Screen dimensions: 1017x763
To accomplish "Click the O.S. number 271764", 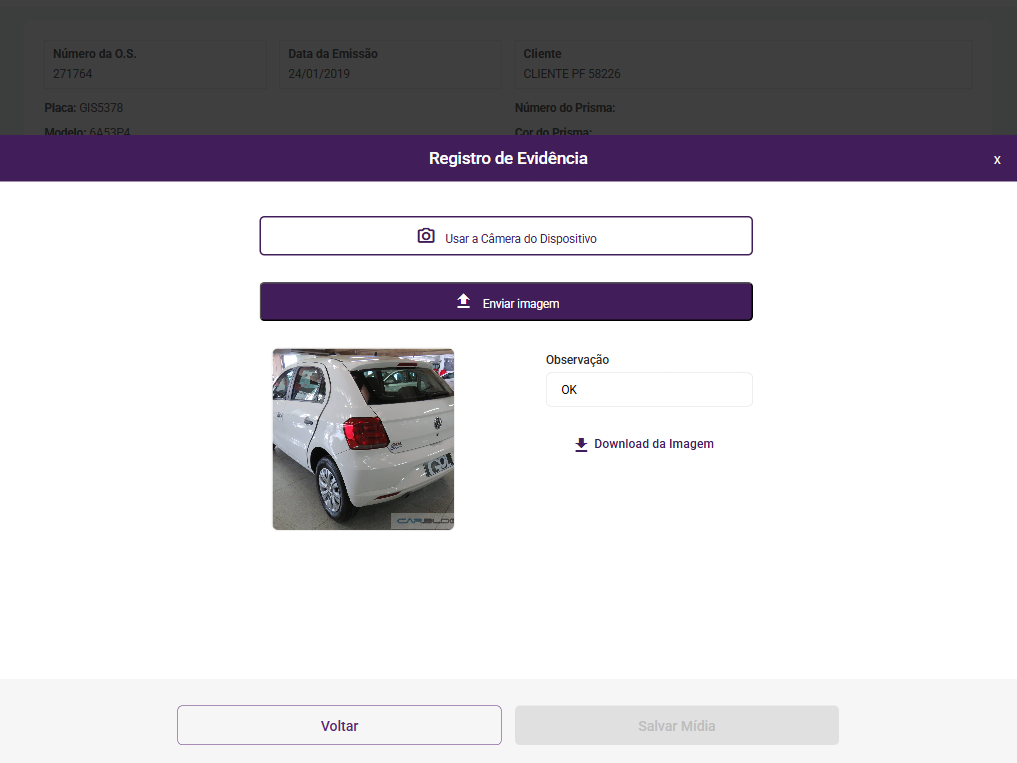I will (x=73, y=74).
